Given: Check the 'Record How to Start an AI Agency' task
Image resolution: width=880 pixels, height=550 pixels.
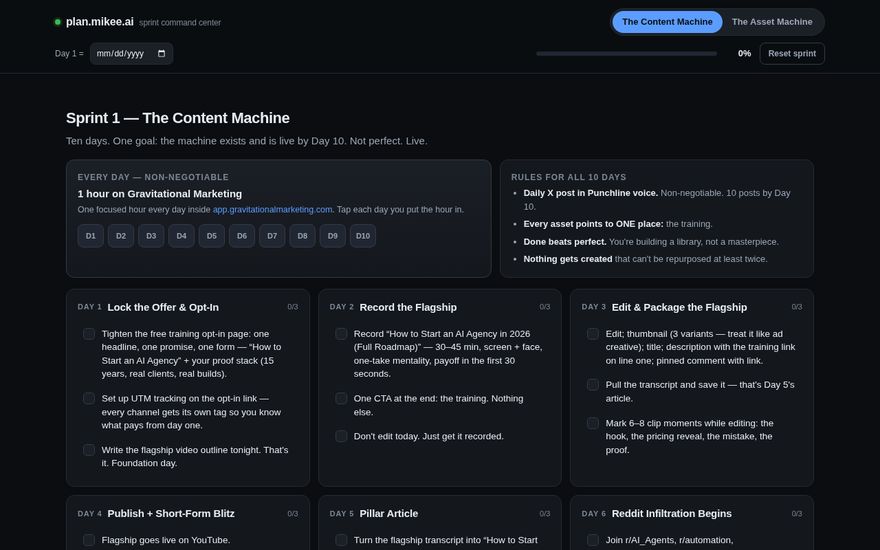Looking at the screenshot, I should pyautogui.click(x=341, y=334).
